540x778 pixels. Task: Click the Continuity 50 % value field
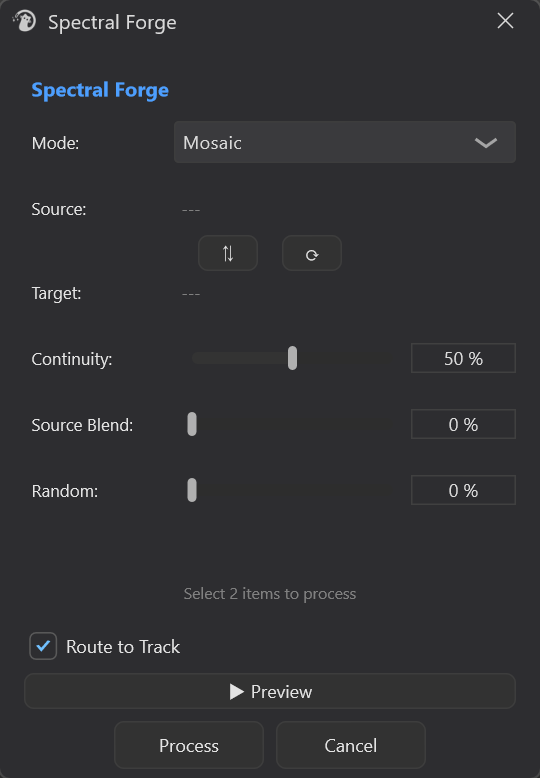(463, 358)
